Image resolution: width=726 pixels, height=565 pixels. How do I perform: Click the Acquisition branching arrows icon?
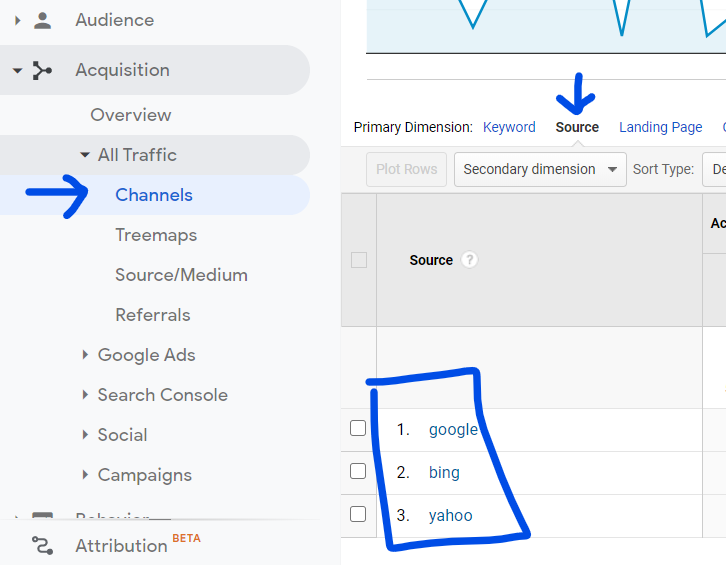pyautogui.click(x=42, y=70)
